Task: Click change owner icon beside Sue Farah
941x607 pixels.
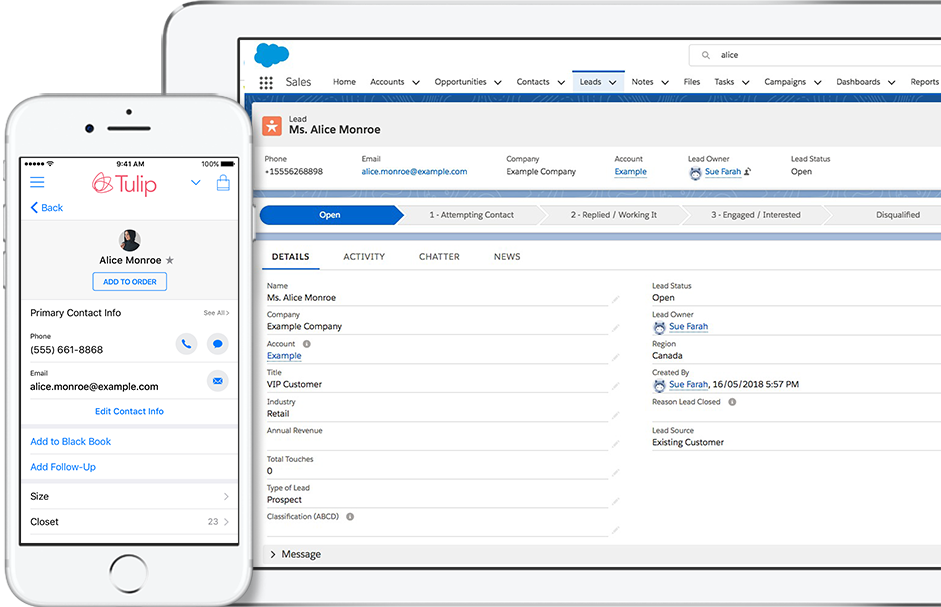Action: [747, 172]
